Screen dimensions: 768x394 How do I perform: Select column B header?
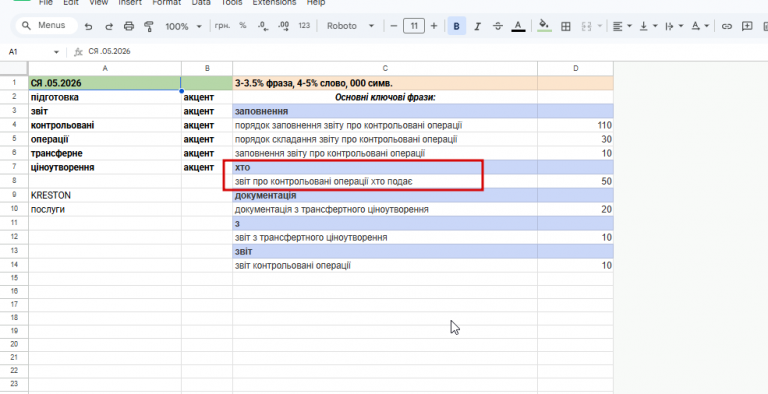pyautogui.click(x=207, y=69)
